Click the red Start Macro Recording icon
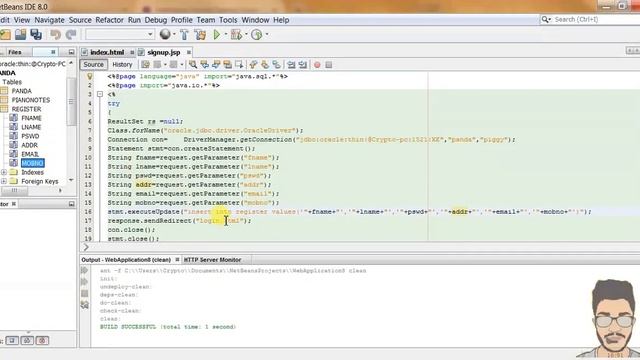640x360 pixels. (317, 64)
